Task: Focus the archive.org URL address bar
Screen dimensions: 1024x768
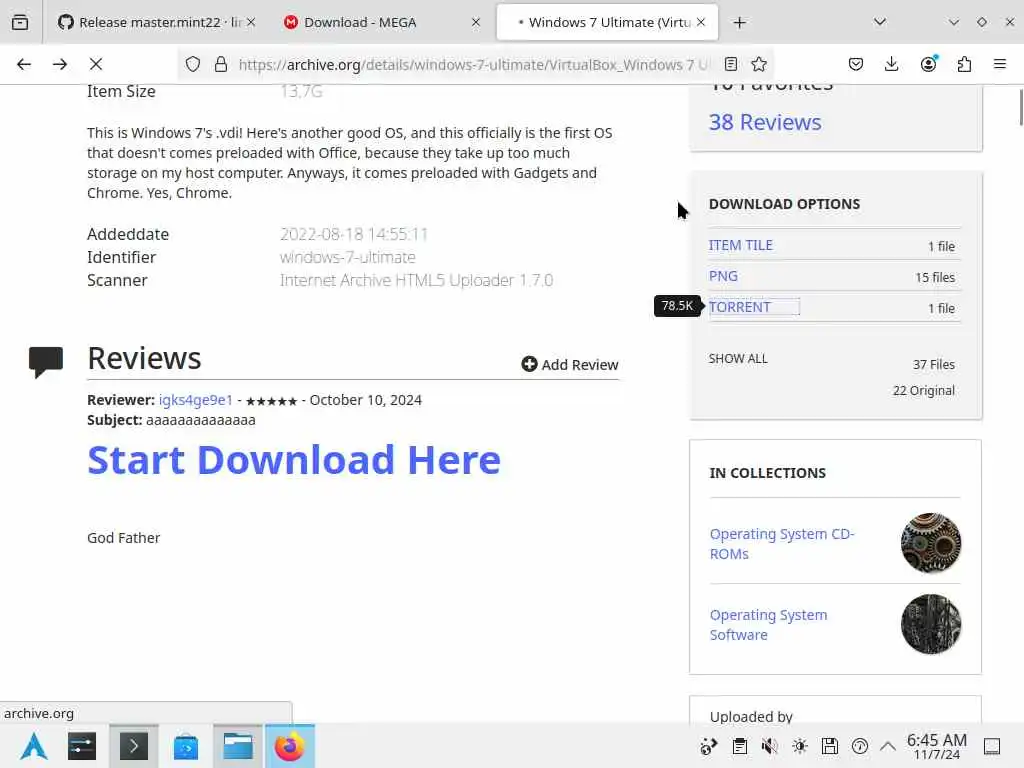Action: (473, 64)
